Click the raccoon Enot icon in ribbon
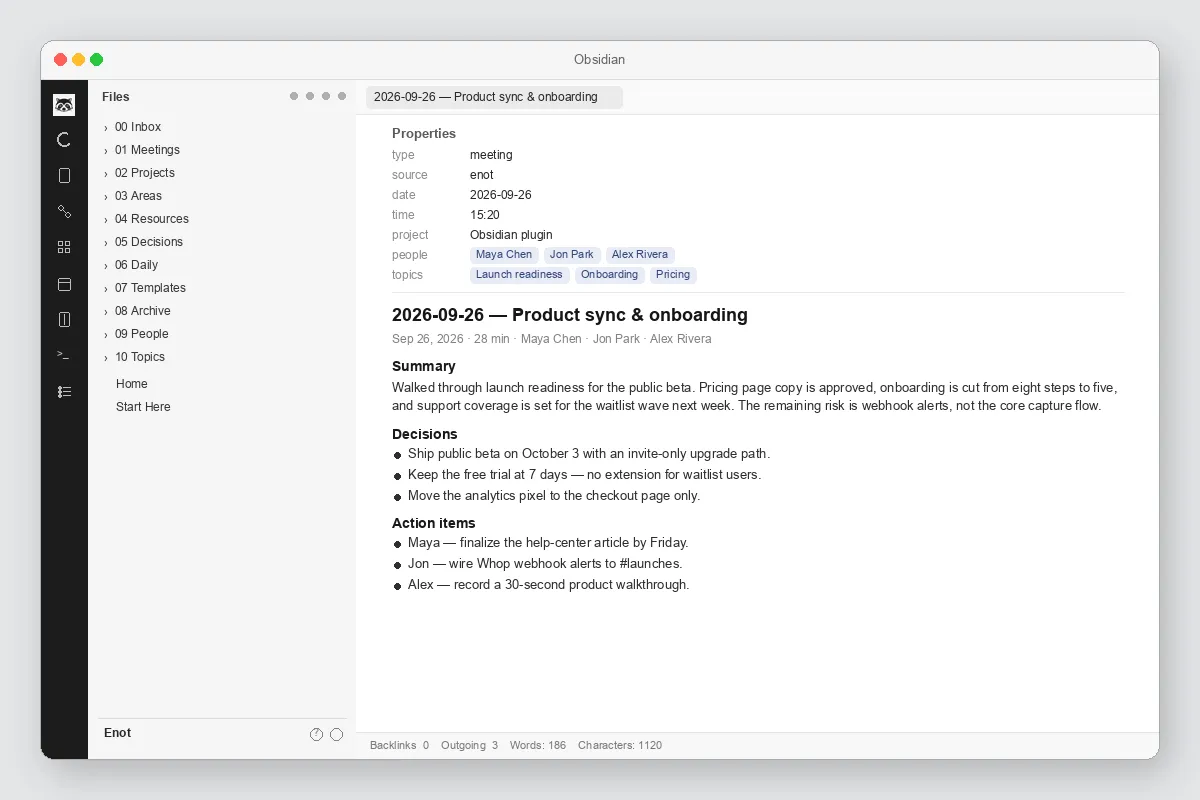Viewport: 1200px width, 800px height. (x=64, y=104)
